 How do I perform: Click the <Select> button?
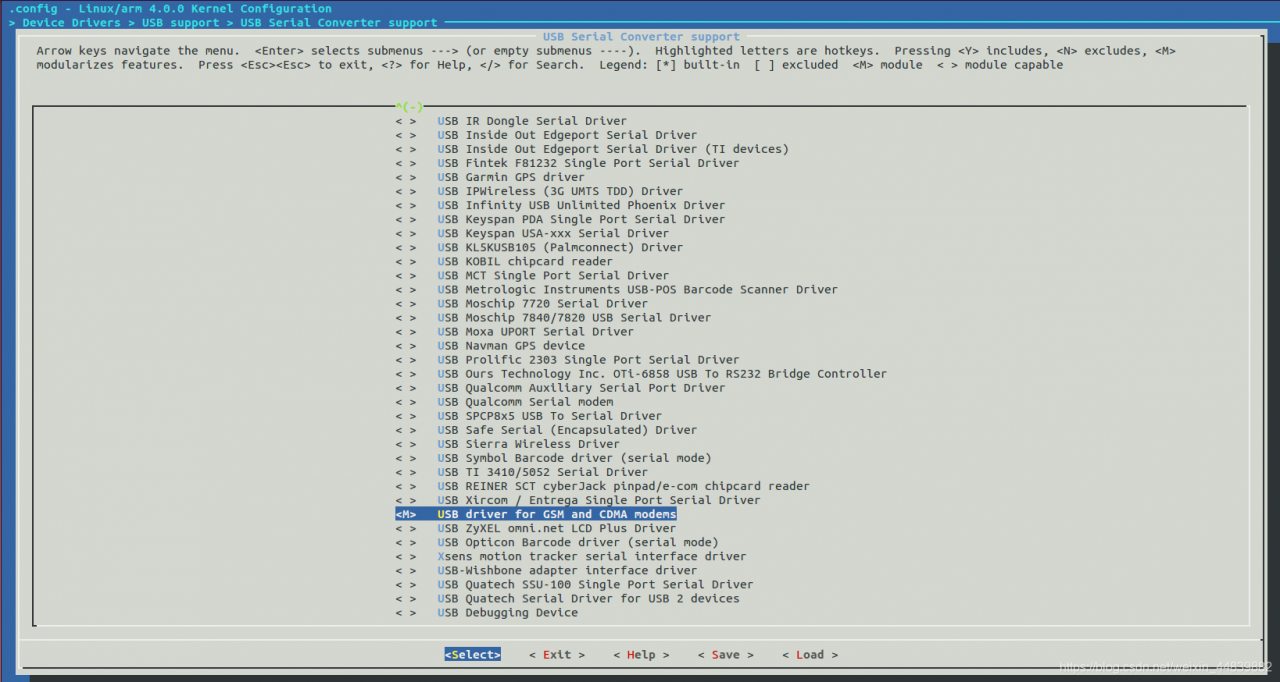point(473,655)
